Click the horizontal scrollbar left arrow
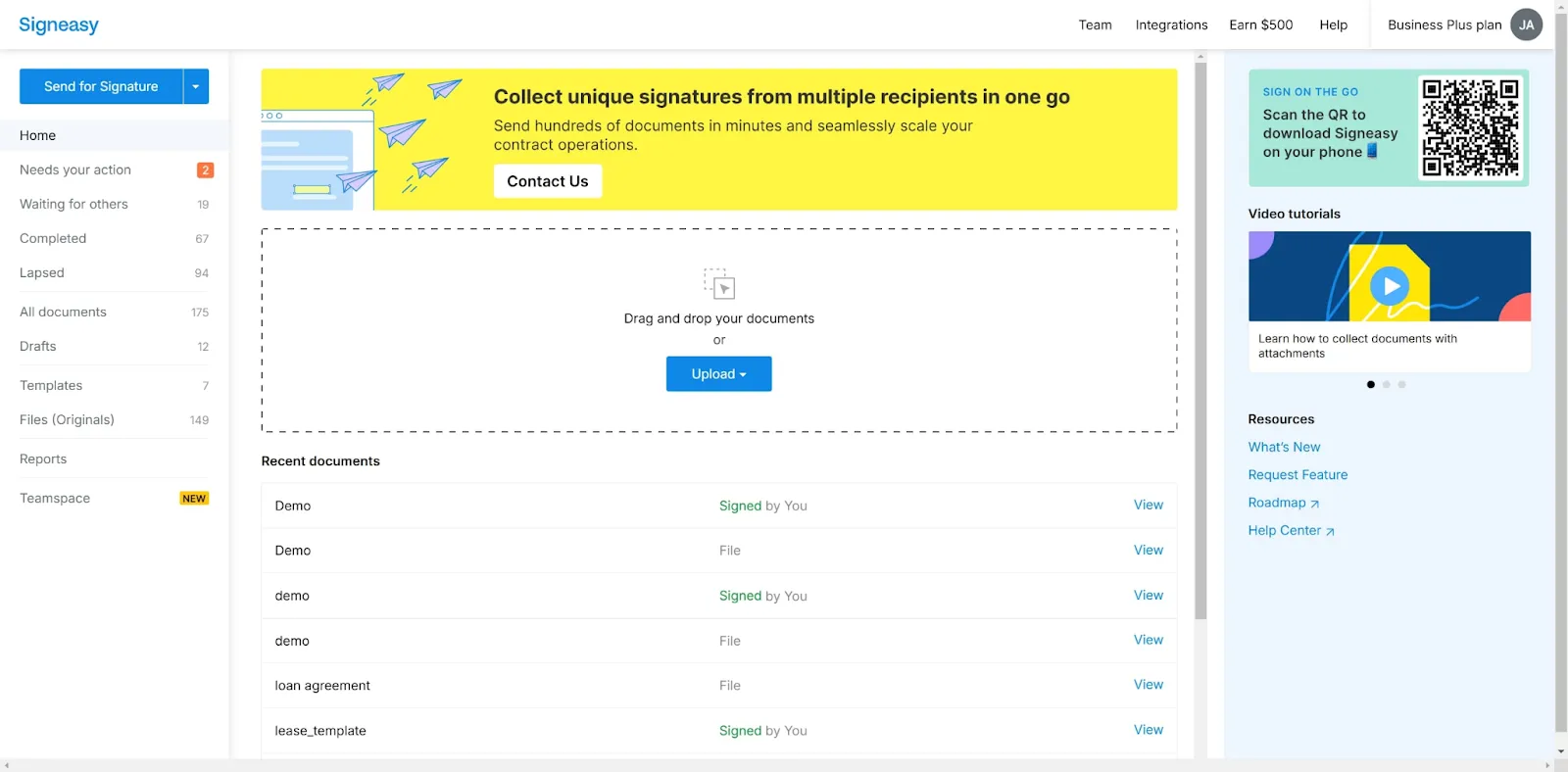 pos(7,765)
